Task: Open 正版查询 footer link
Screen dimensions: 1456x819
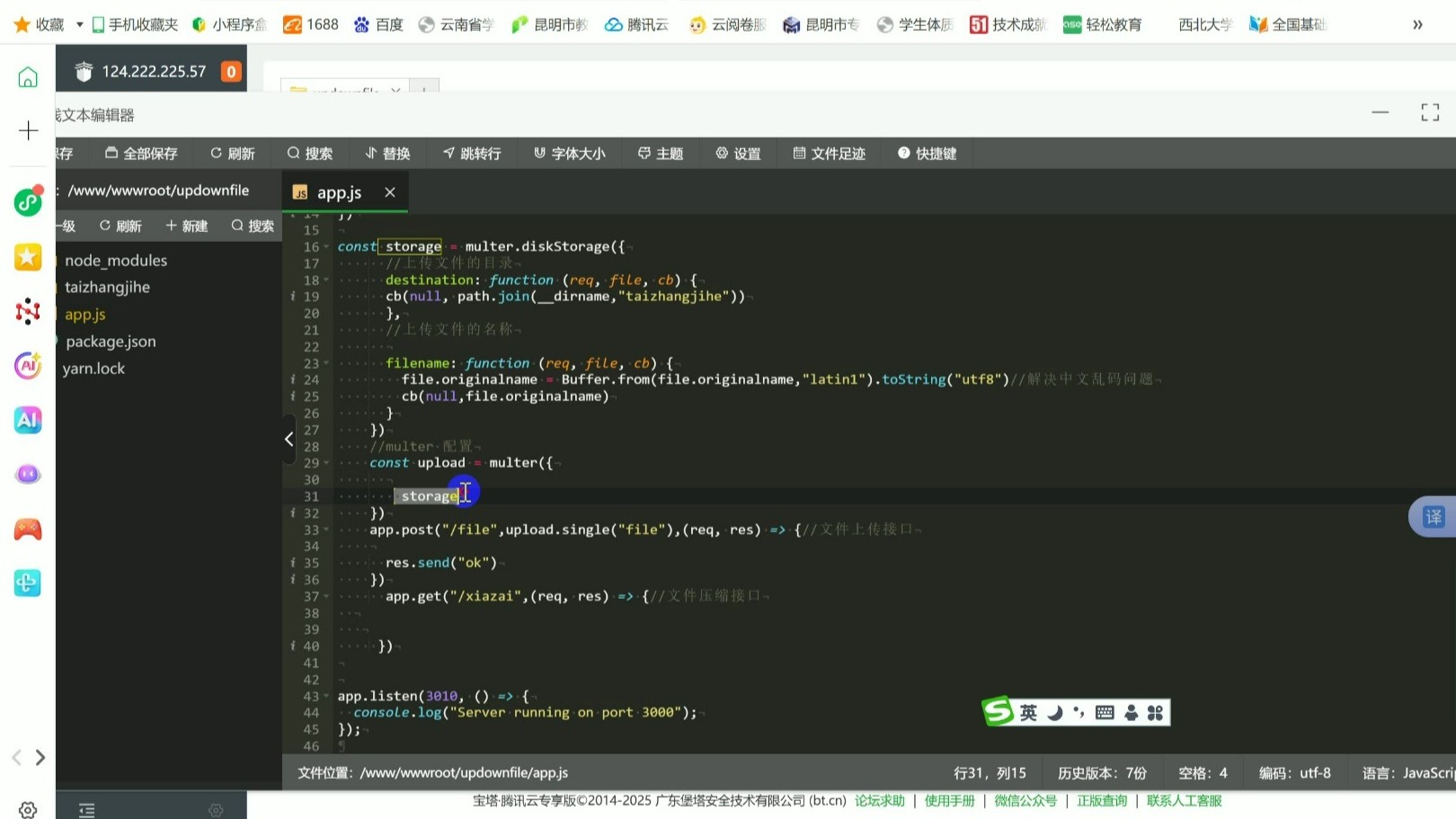Action: (x=1102, y=801)
